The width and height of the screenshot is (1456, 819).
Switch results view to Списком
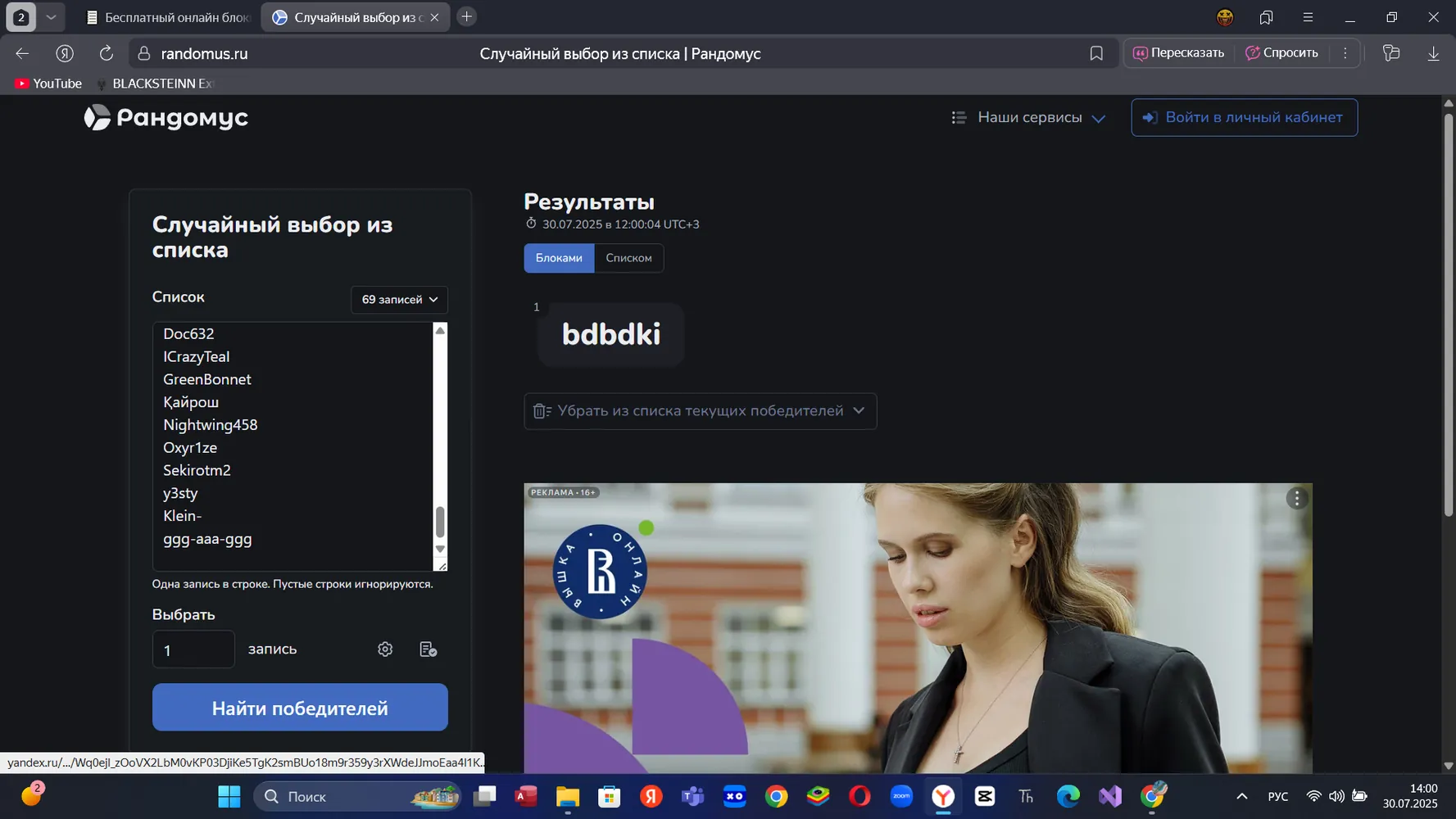pyautogui.click(x=628, y=258)
